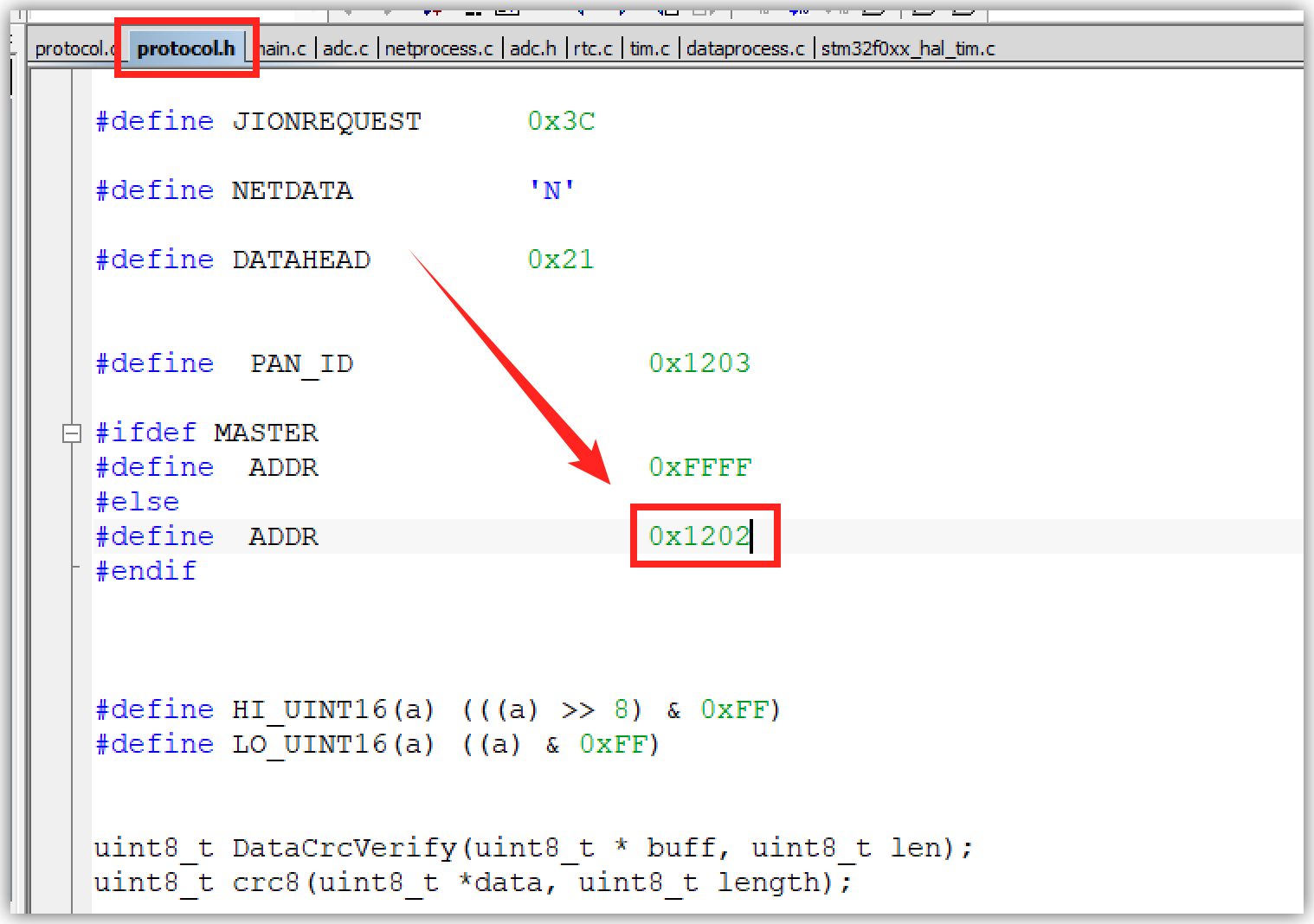The height and width of the screenshot is (924, 1314).
Task: Switch to the adc.h tab
Action: (532, 48)
